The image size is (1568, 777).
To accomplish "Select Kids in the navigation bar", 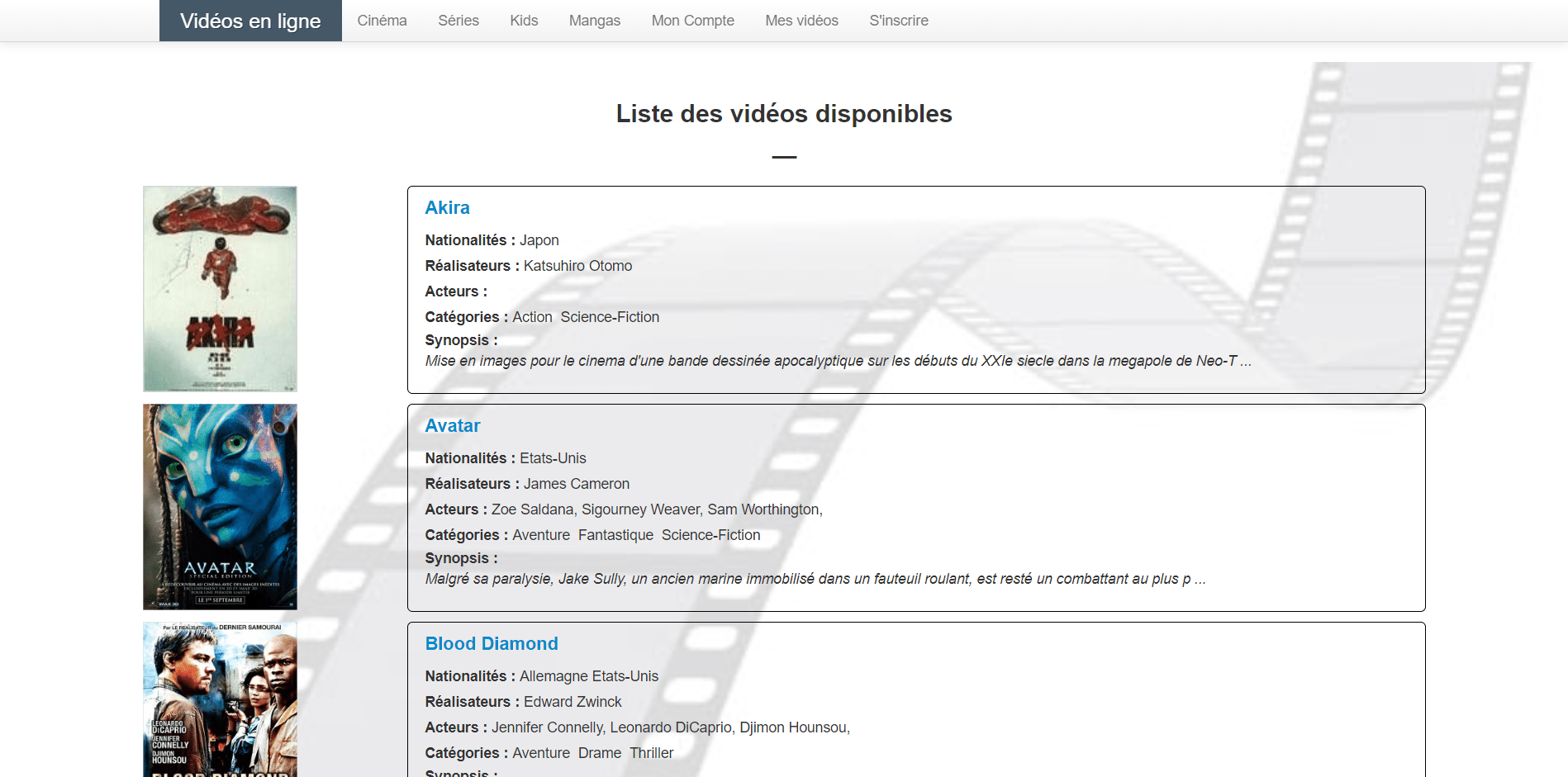I will 524,21.
